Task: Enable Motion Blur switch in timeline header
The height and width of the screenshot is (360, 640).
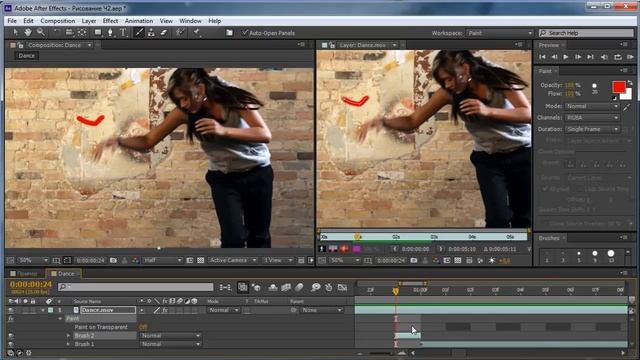Action: (x=299, y=287)
